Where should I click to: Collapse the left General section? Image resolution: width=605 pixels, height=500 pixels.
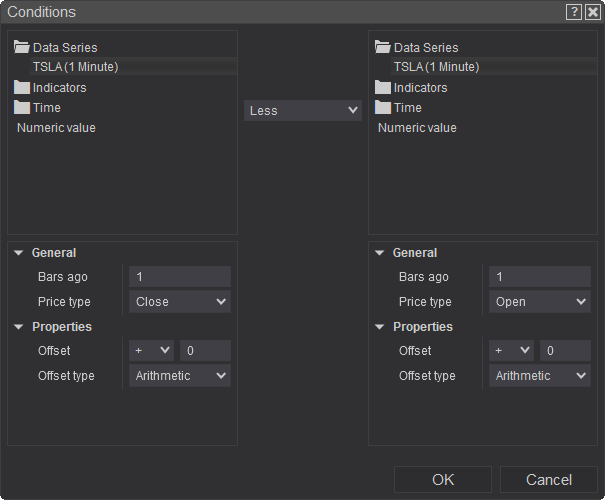coord(19,253)
